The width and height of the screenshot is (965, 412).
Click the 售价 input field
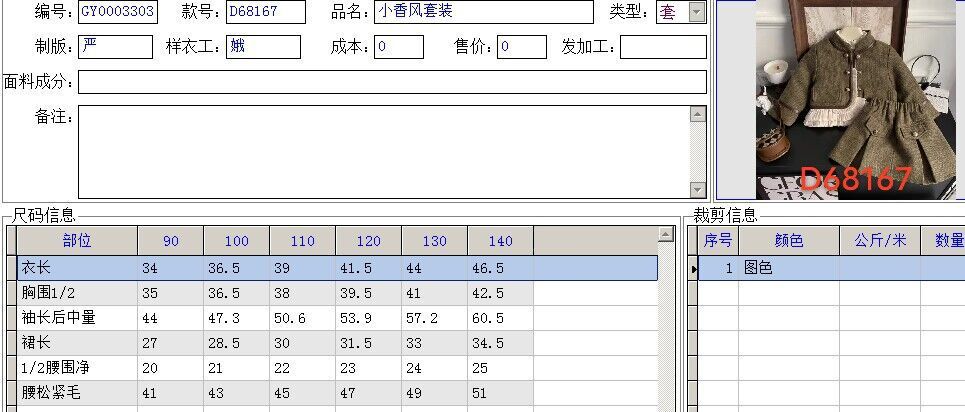522,47
